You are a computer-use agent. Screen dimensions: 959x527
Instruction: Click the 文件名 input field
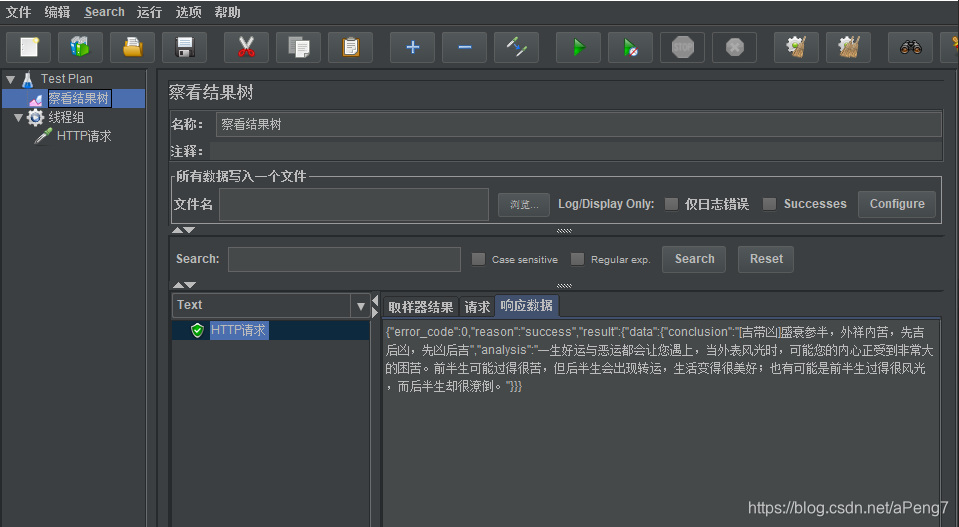[354, 204]
